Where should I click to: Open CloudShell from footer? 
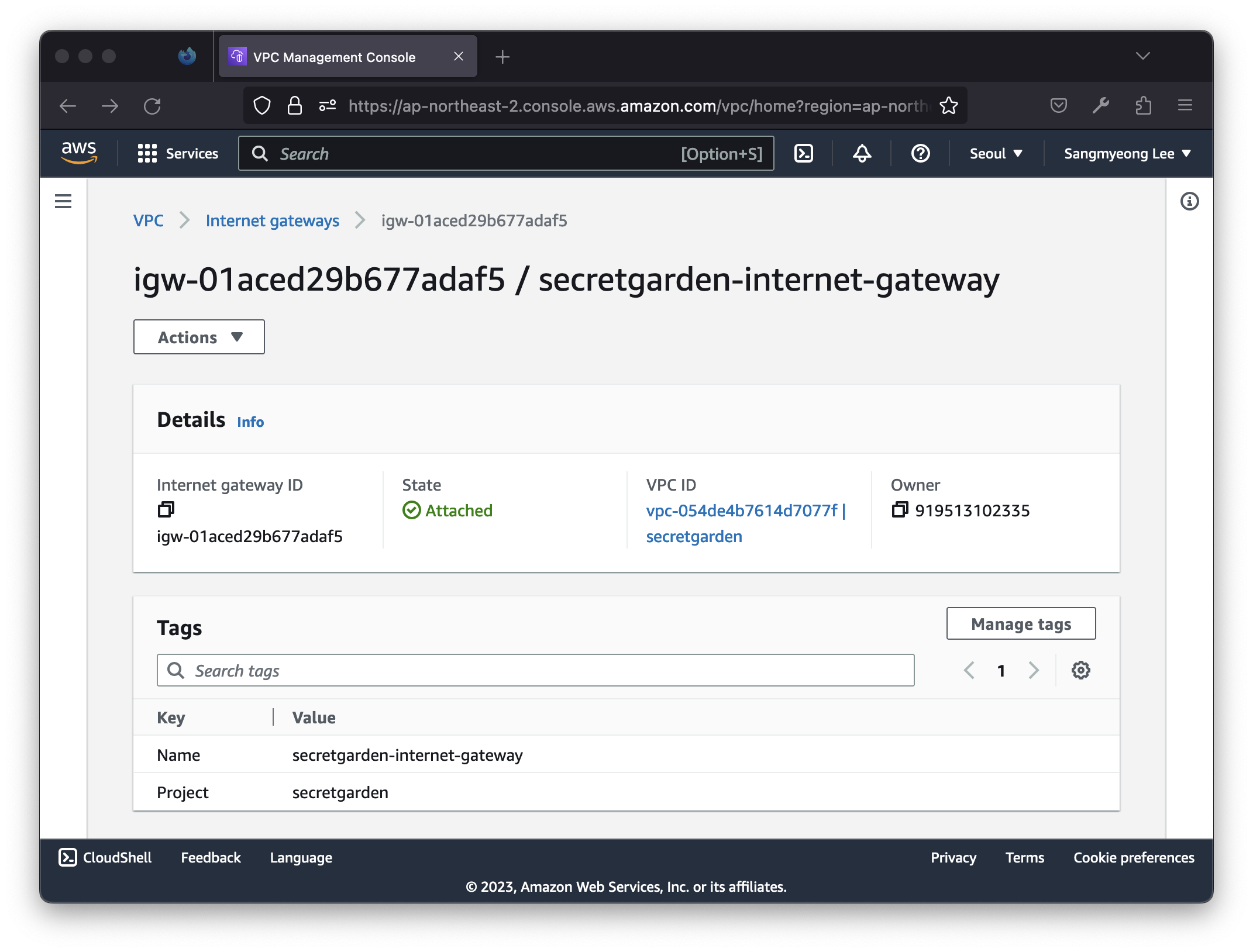pyautogui.click(x=105, y=857)
